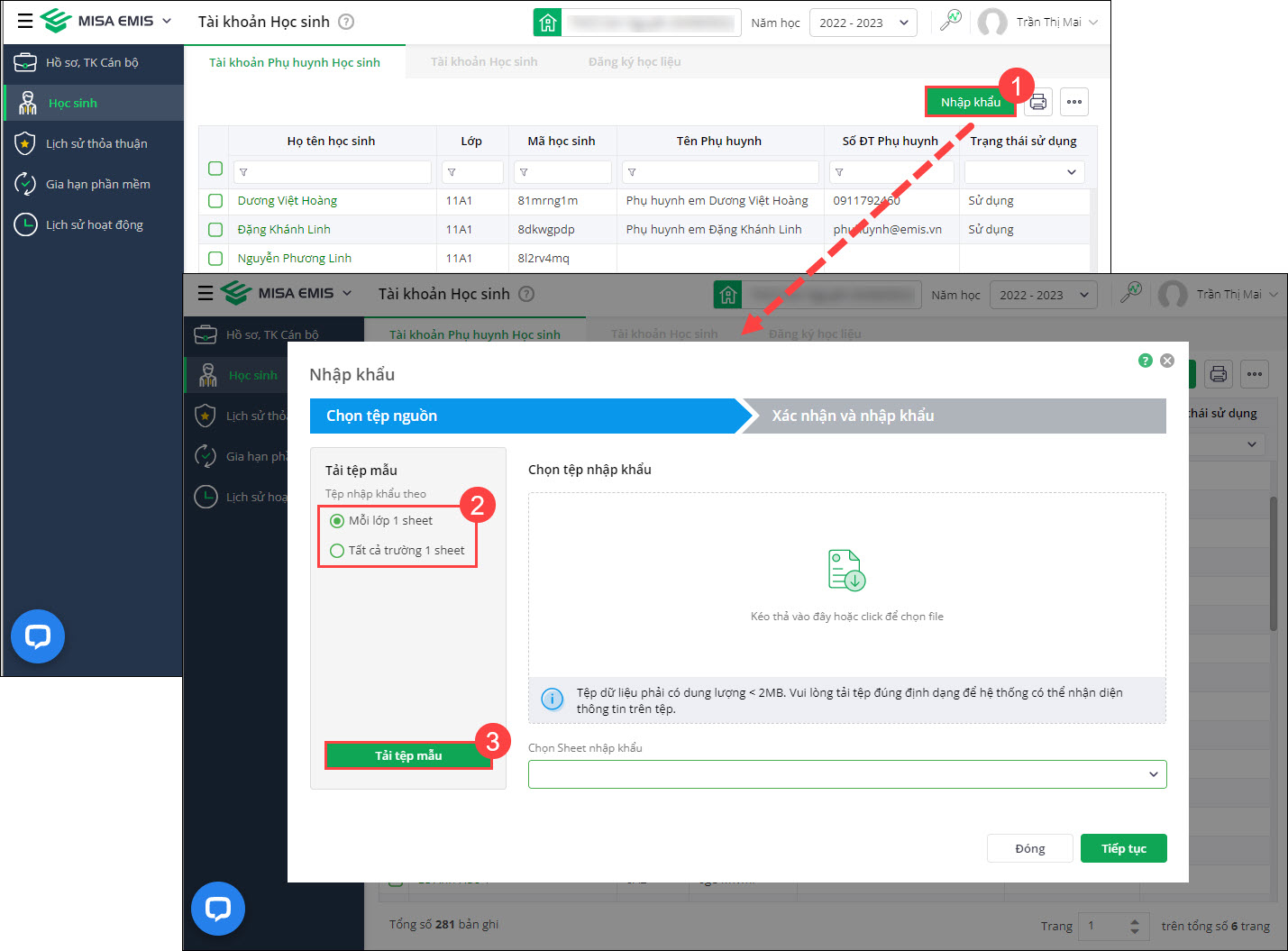Click the Tên Phụ huynh filter field
The image size is (1288, 951).
pyautogui.click(x=720, y=172)
